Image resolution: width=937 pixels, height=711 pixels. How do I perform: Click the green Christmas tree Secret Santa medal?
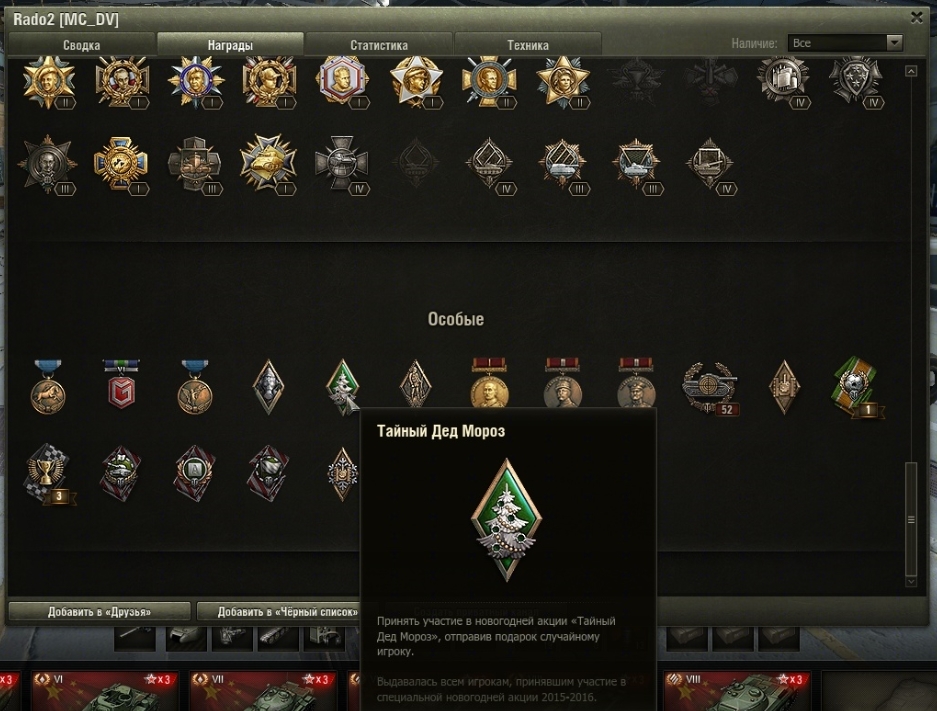(x=342, y=387)
